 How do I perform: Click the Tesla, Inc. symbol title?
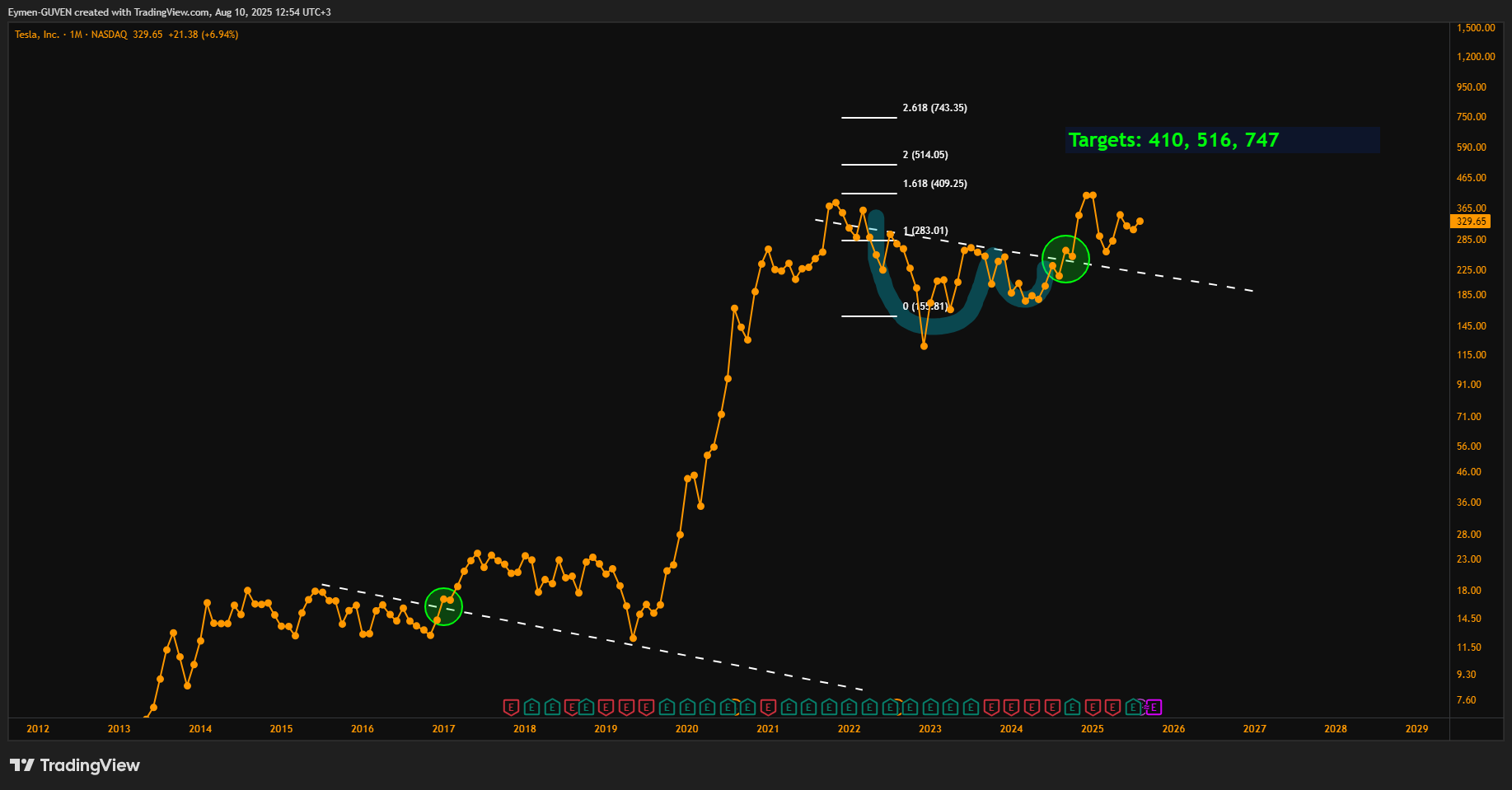pos(37,35)
